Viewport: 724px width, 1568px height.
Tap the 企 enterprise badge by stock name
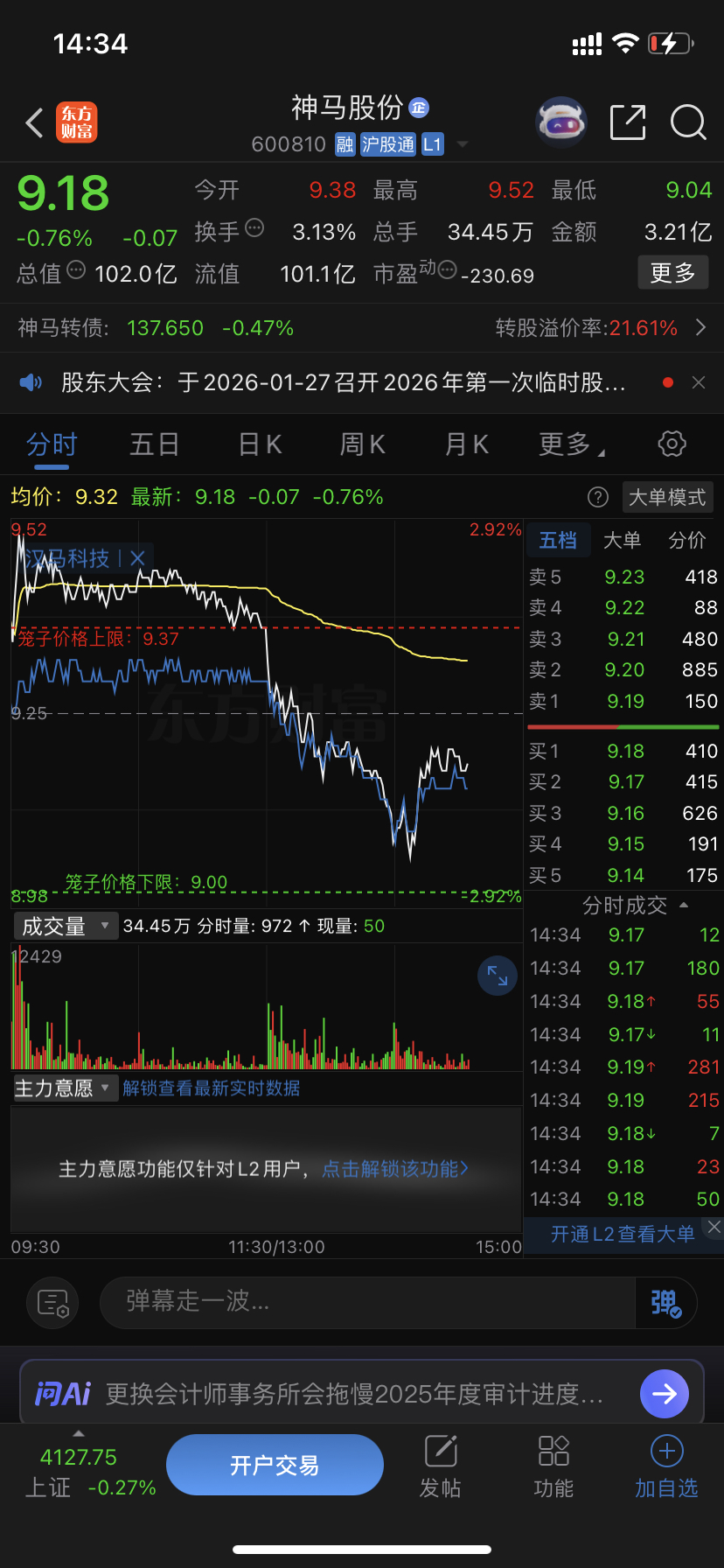(x=419, y=108)
